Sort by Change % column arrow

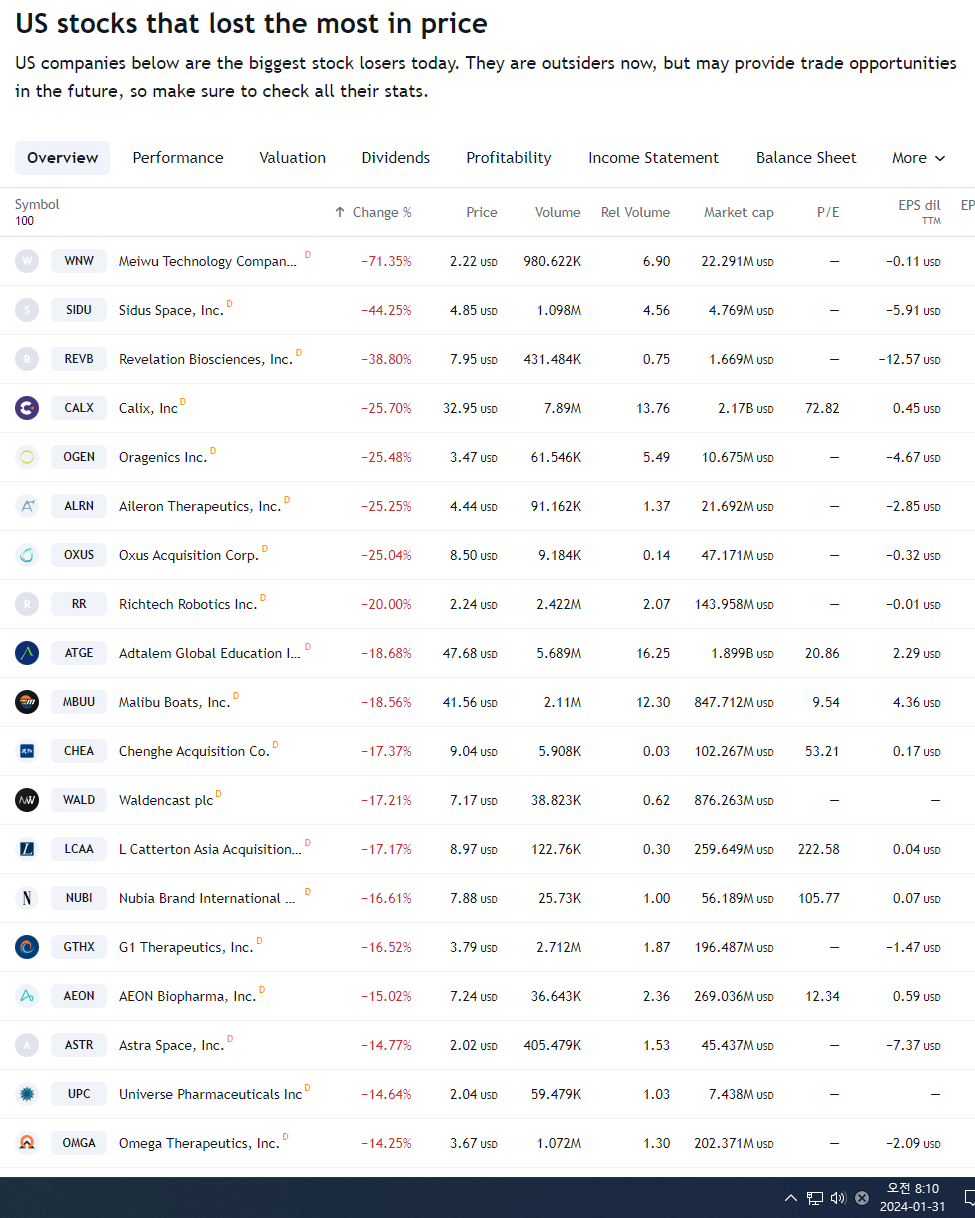pyautogui.click(x=340, y=213)
